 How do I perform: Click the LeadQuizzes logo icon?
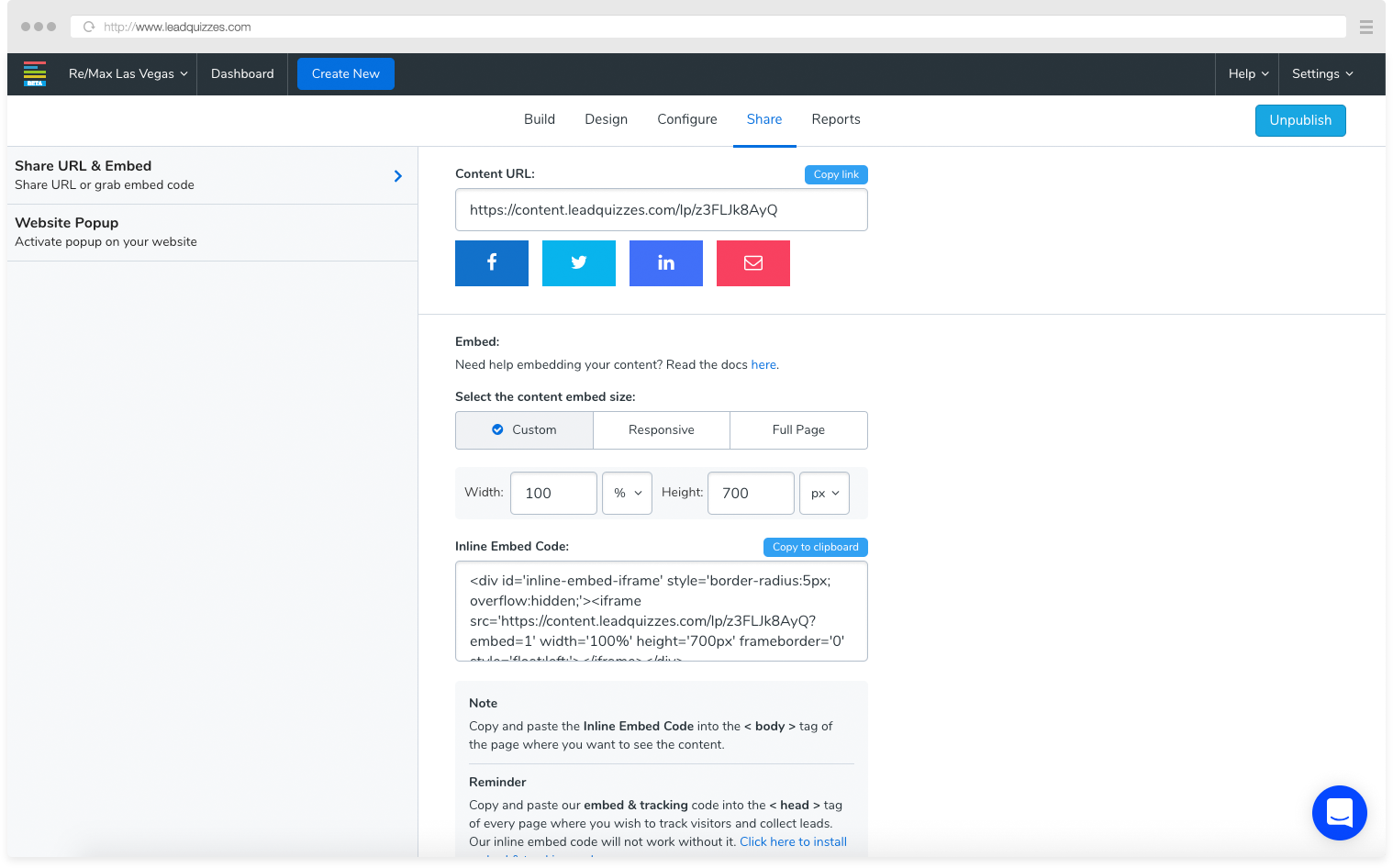[x=35, y=73]
